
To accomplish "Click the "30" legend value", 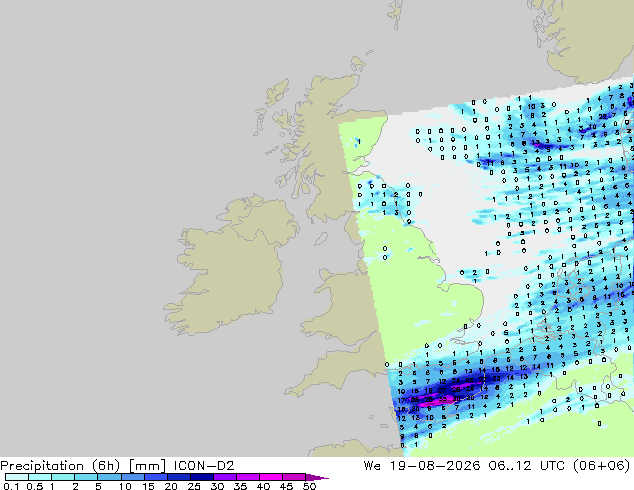I will pos(217,486).
